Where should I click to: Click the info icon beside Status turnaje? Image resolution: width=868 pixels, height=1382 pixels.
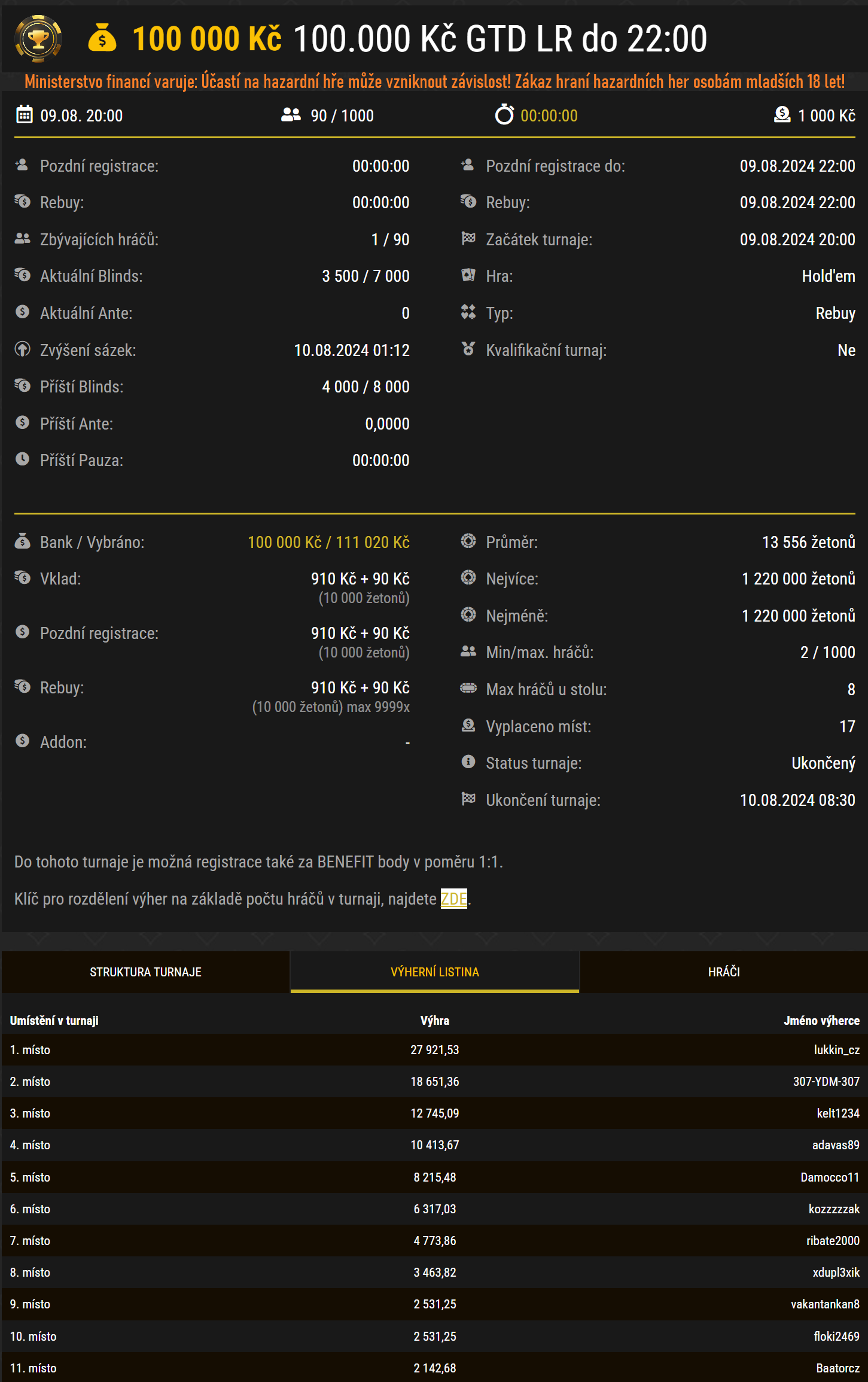tap(468, 762)
